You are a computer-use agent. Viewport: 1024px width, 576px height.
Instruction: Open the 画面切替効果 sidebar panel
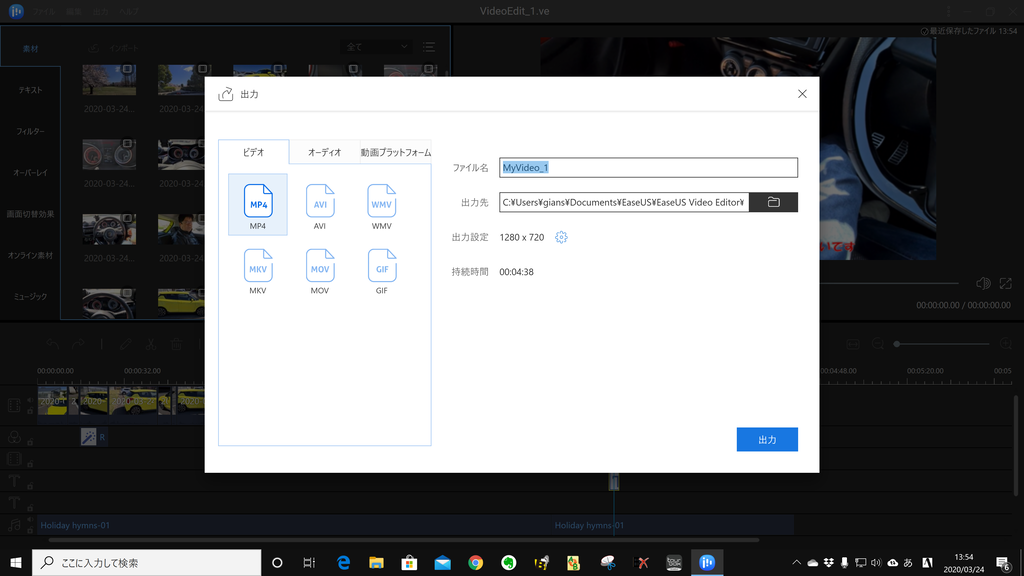(30, 214)
